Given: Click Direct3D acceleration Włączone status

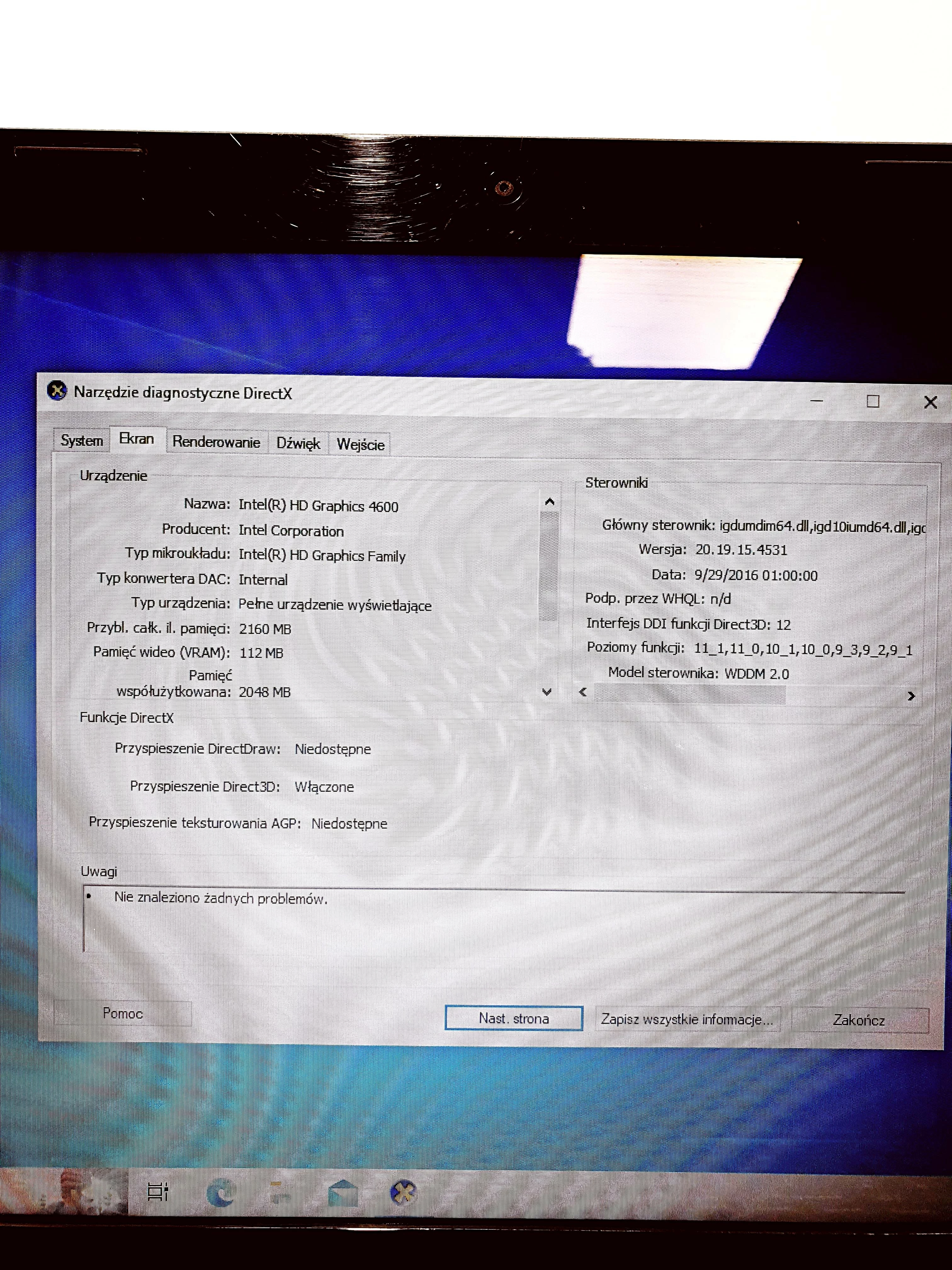Looking at the screenshot, I should pyautogui.click(x=324, y=787).
